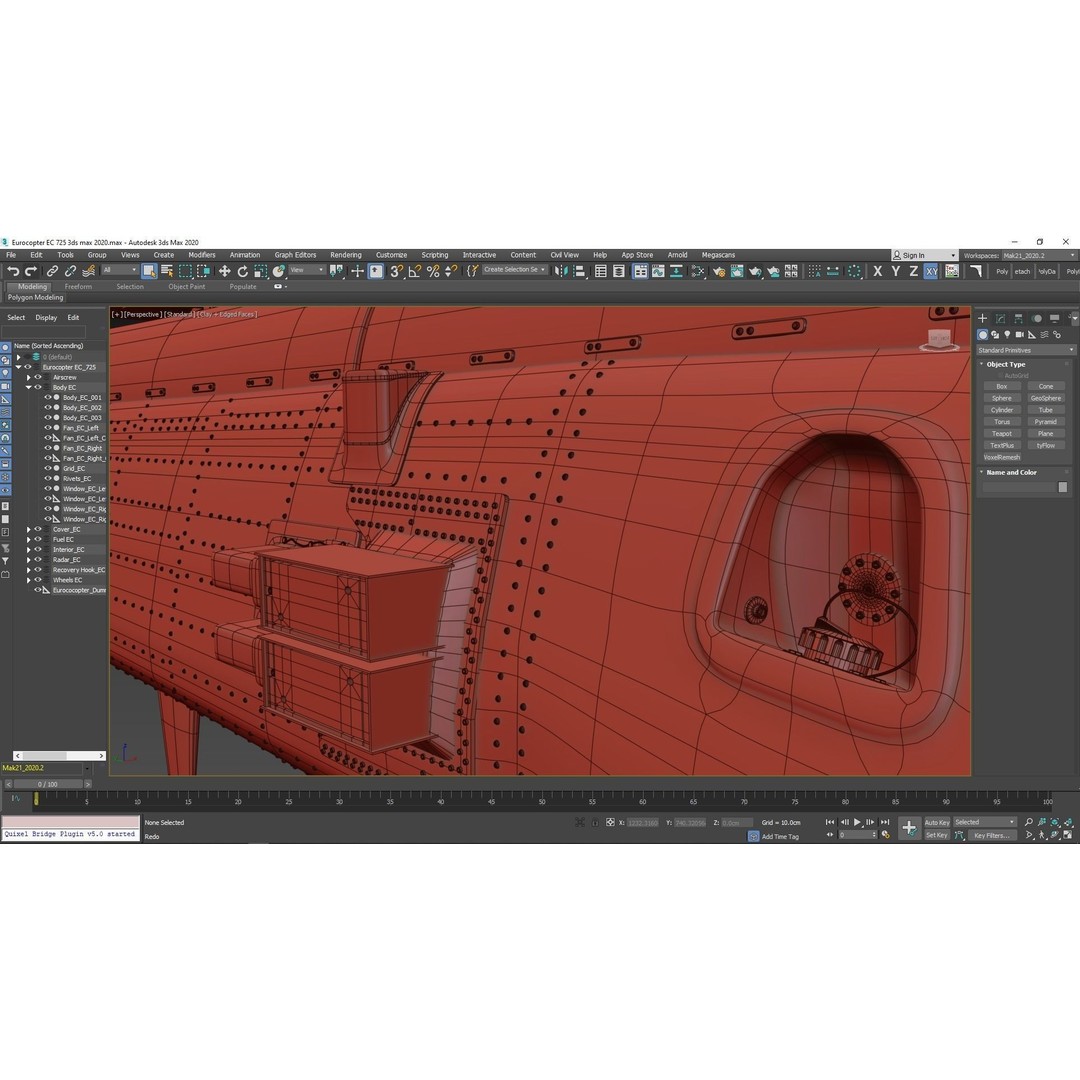This screenshot has width=1080, height=1080.
Task: Activate the Unlink Selection tool
Action: 70,271
